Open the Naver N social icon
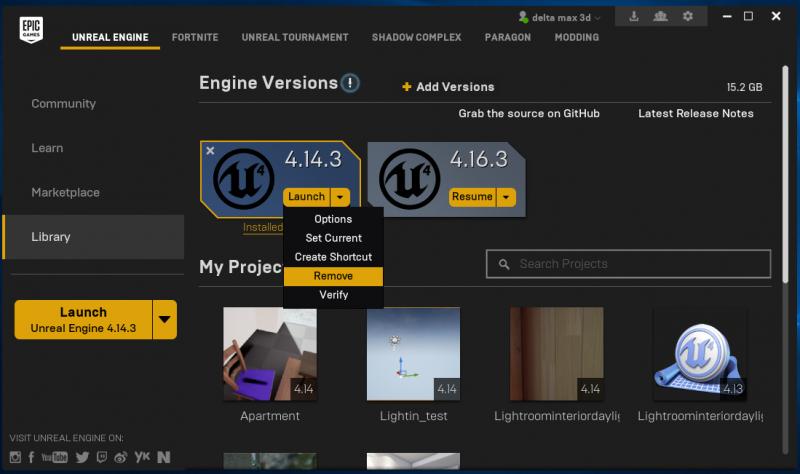 pos(163,457)
